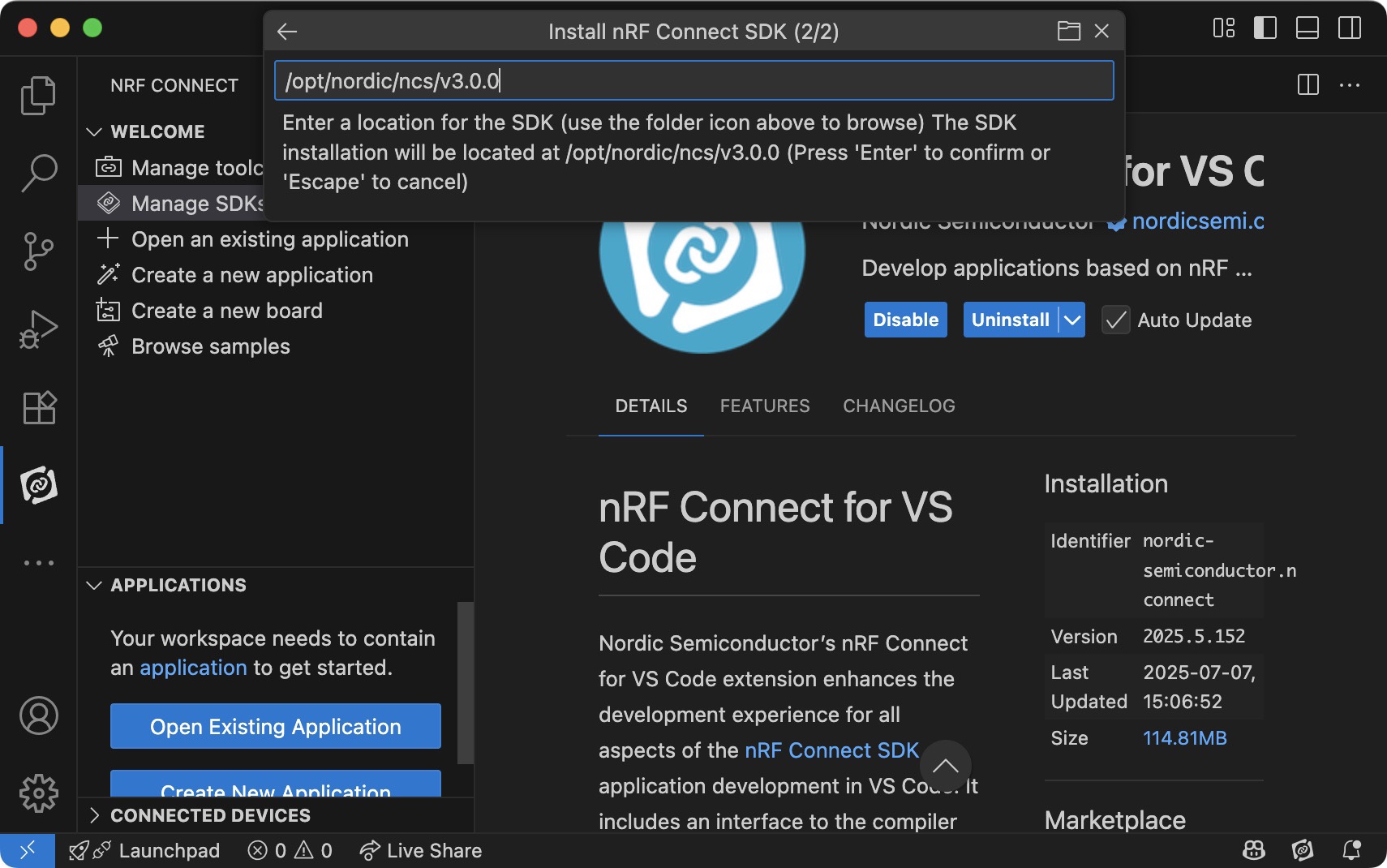Screen dimensions: 1387x868
Task: Switch to the Features tab
Action: click(x=764, y=406)
